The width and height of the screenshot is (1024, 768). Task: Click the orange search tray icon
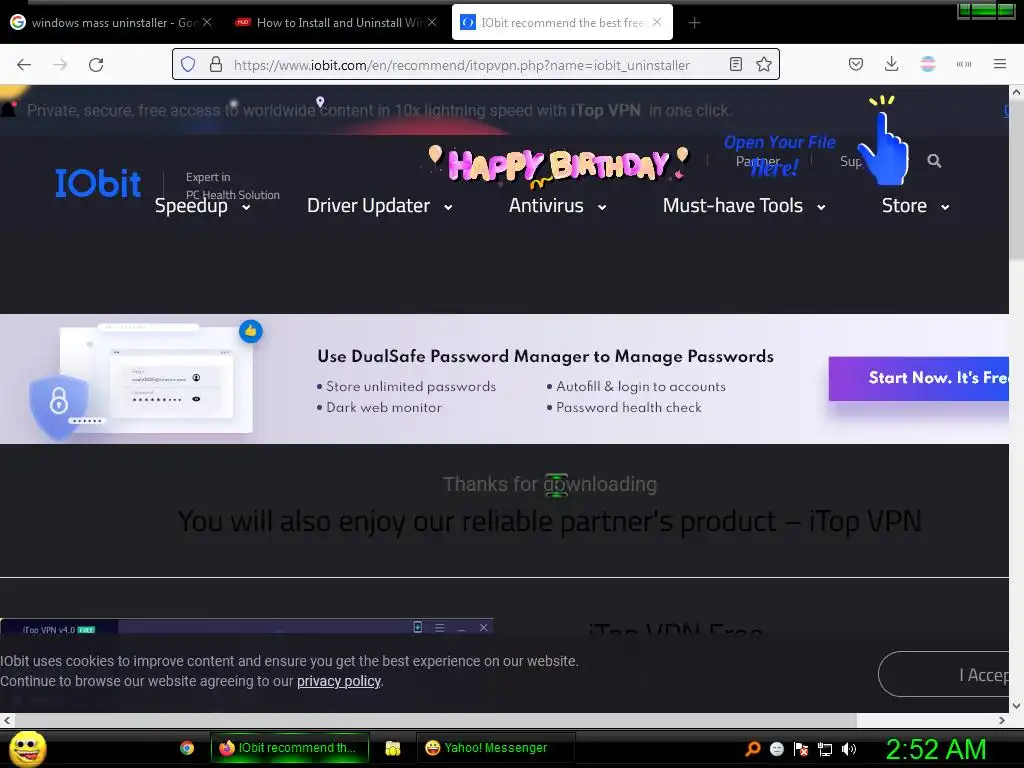(753, 749)
